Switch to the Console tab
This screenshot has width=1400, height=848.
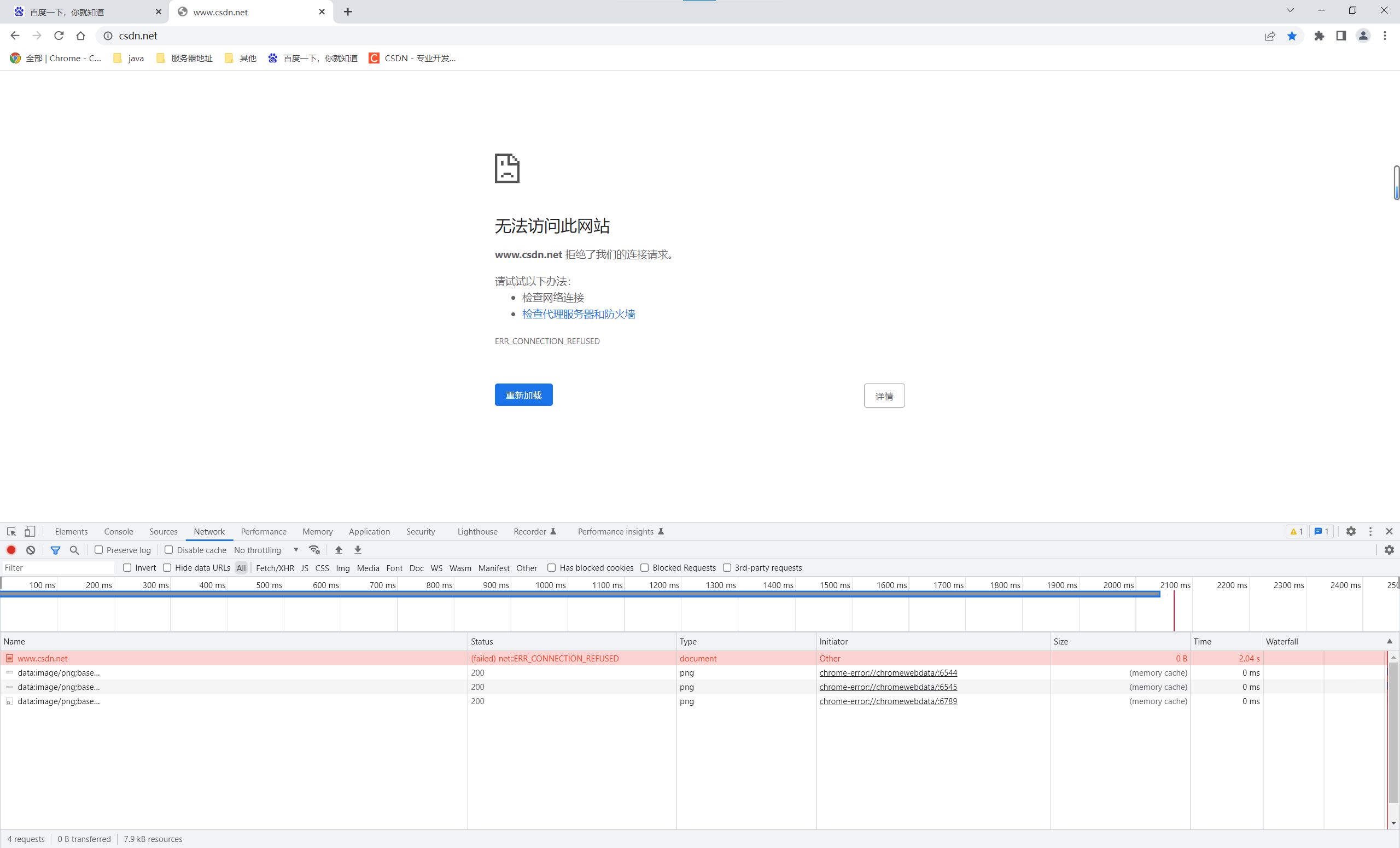click(118, 531)
